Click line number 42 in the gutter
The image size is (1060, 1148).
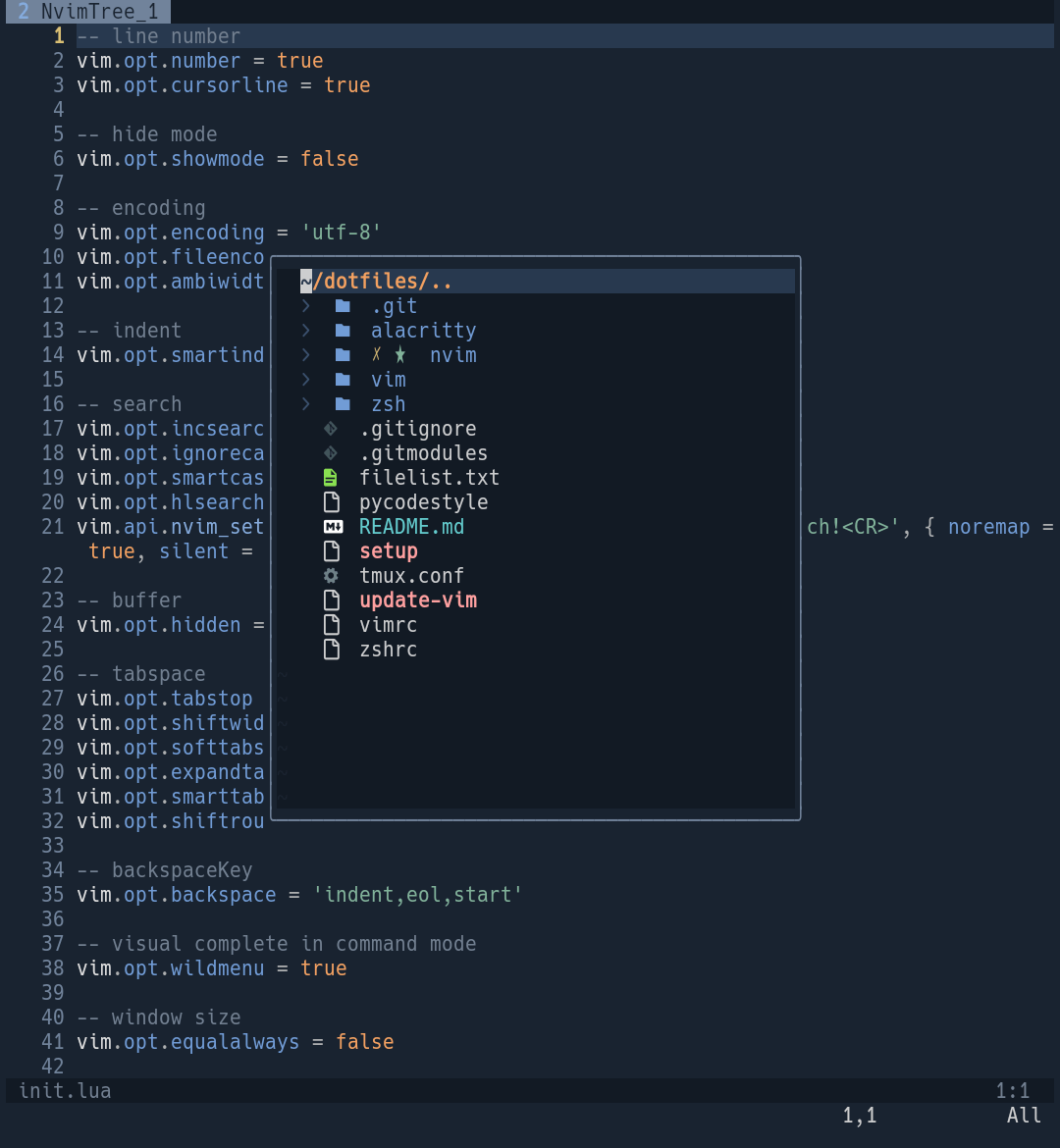click(x=53, y=1067)
